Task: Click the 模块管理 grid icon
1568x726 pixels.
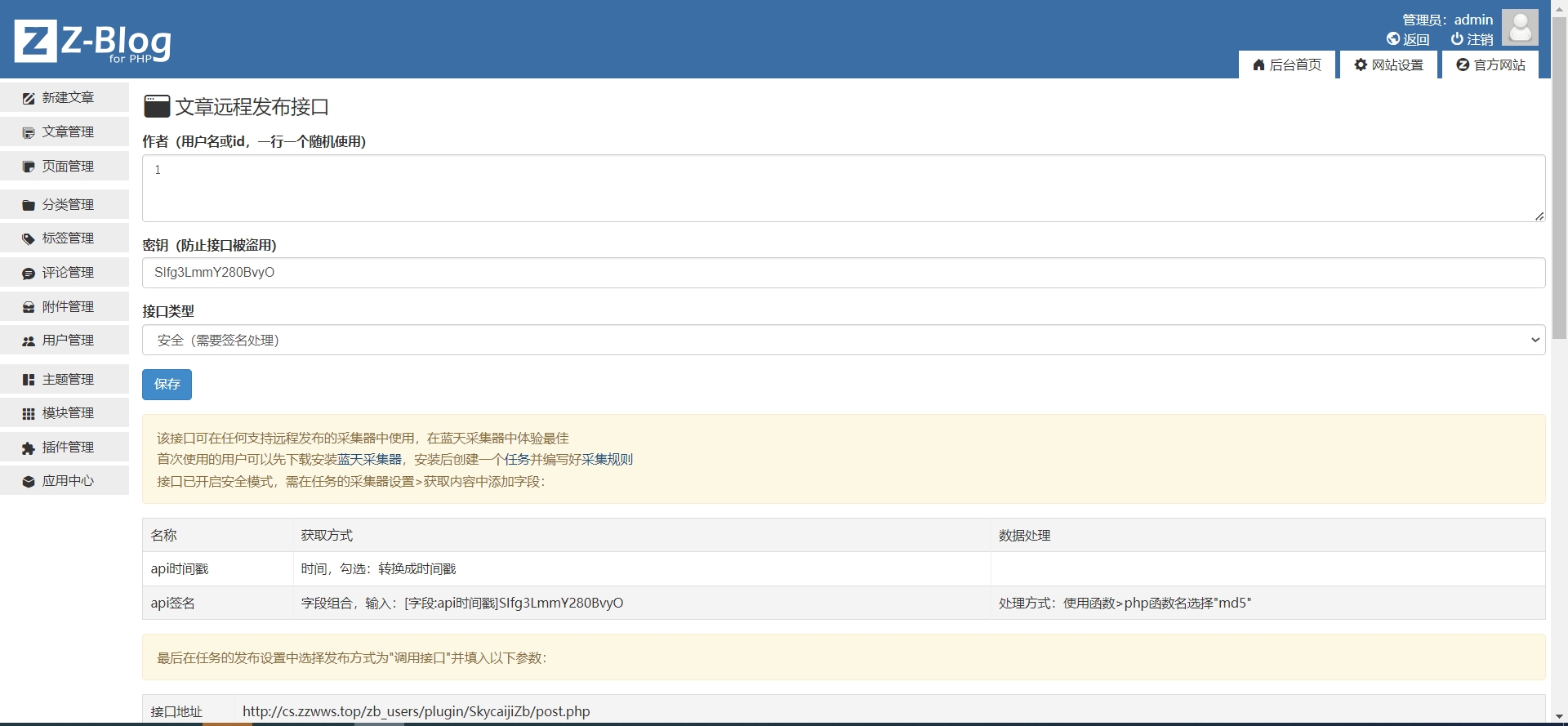Action: click(29, 413)
